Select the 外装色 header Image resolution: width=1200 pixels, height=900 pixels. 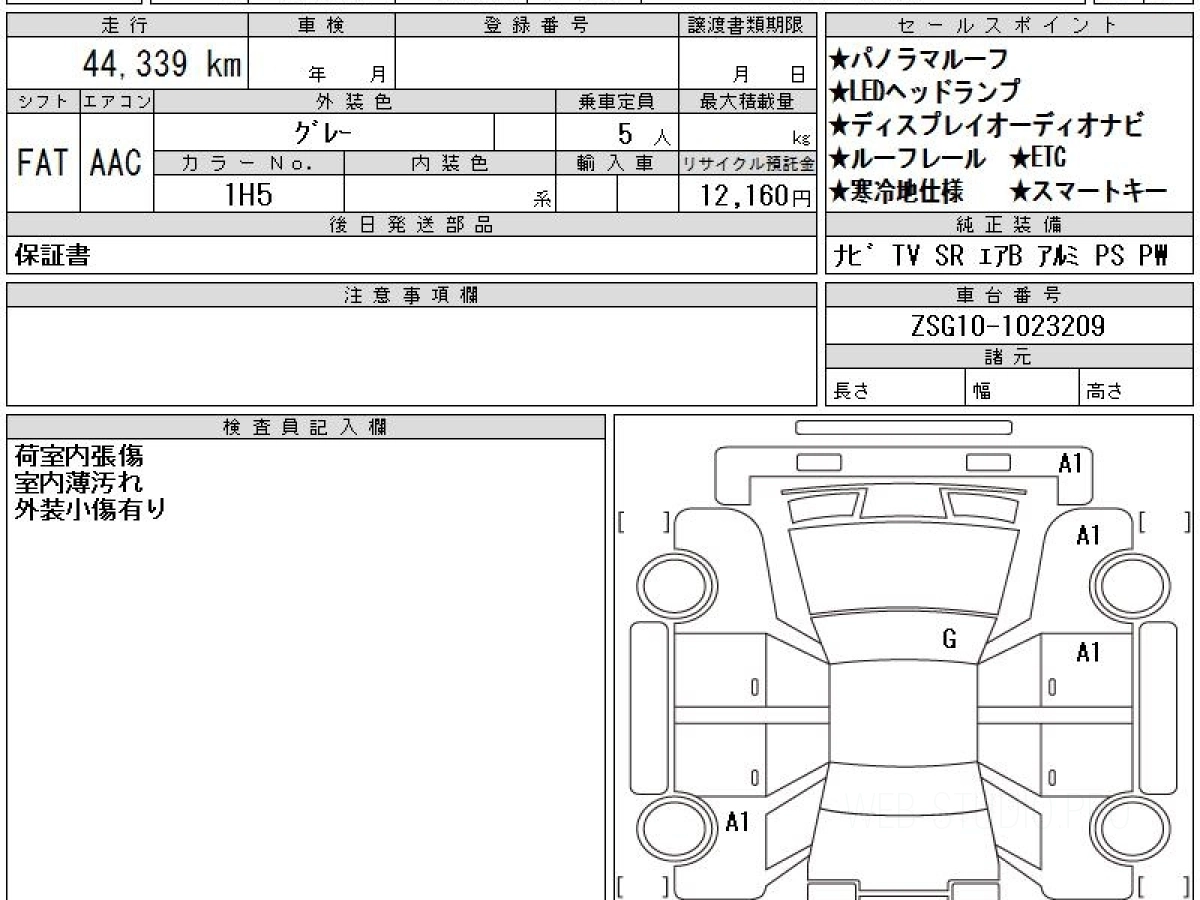tap(354, 101)
